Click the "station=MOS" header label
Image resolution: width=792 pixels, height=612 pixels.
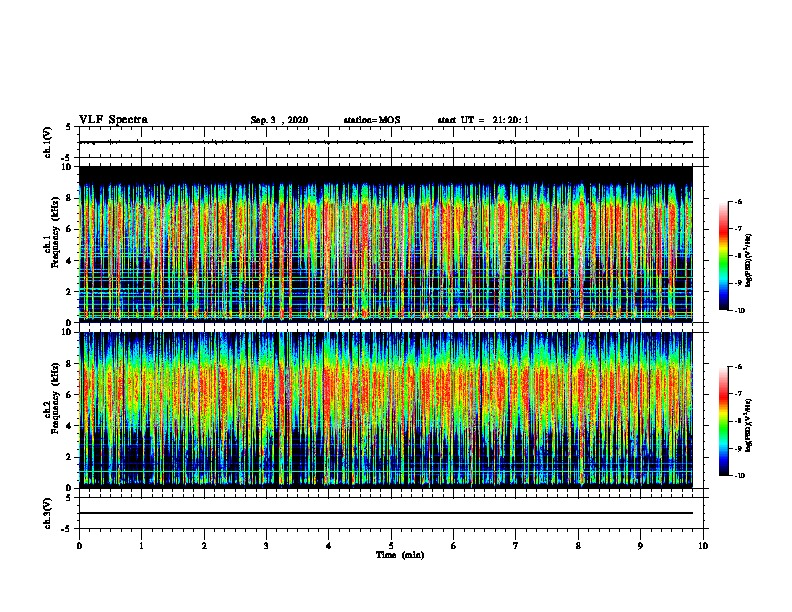point(372,120)
